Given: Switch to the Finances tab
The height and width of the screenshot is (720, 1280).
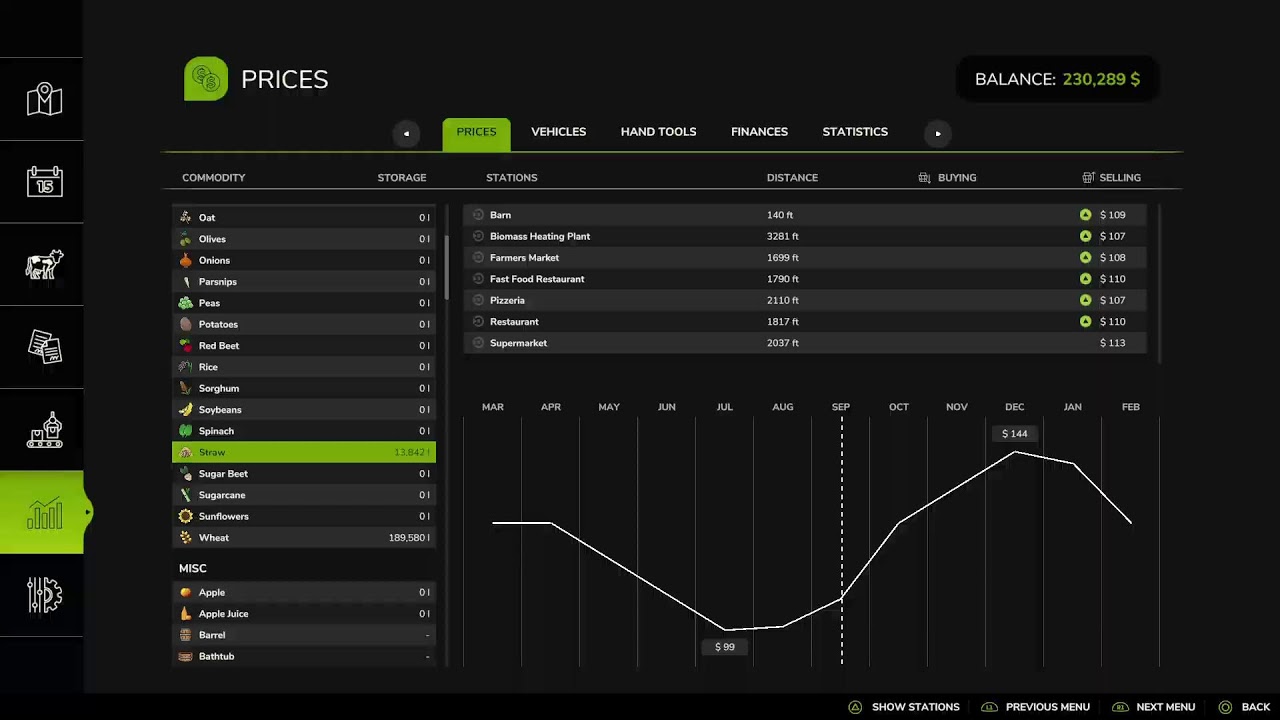Looking at the screenshot, I should tap(759, 132).
